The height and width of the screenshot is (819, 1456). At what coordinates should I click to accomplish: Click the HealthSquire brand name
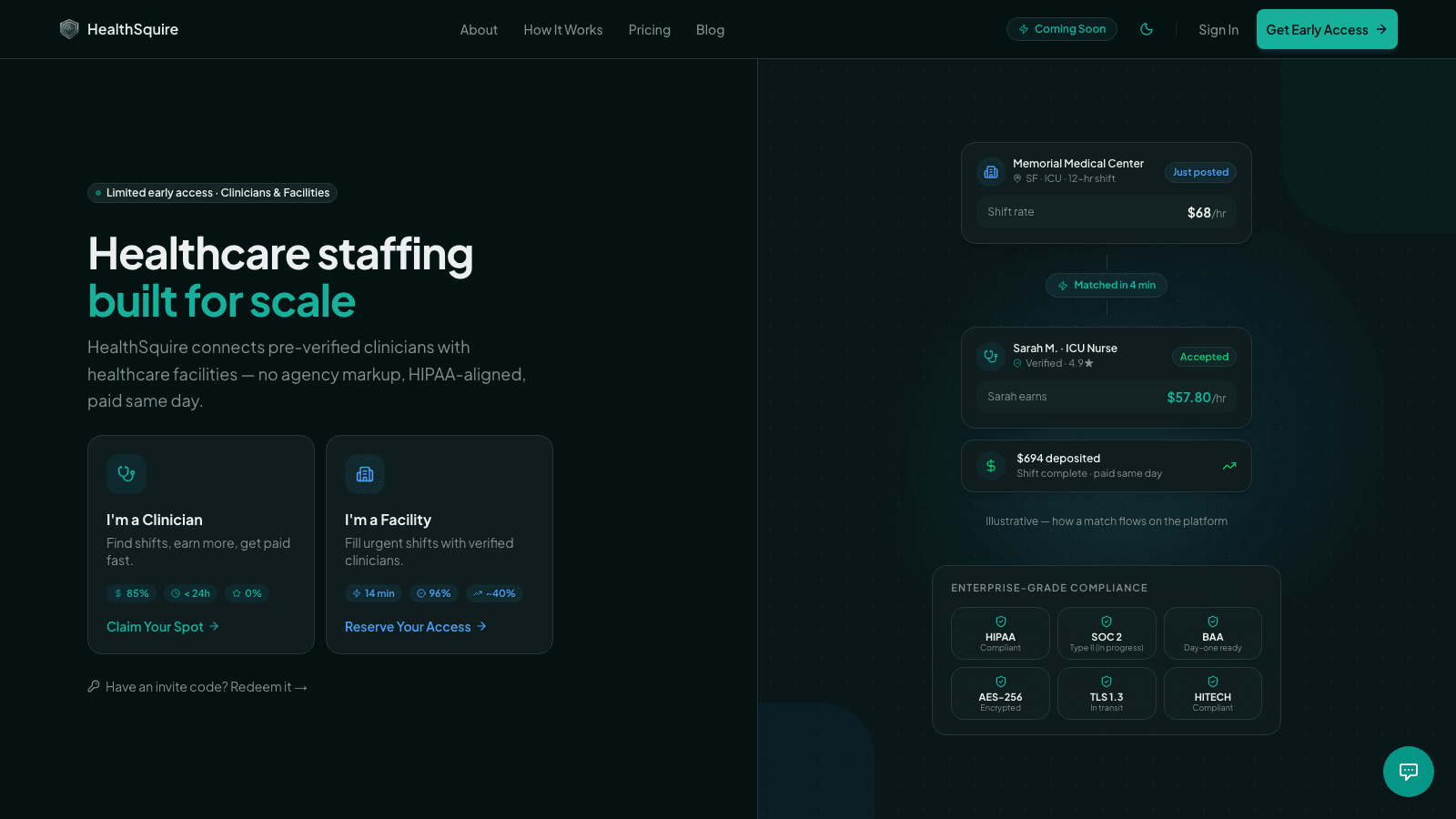click(133, 29)
